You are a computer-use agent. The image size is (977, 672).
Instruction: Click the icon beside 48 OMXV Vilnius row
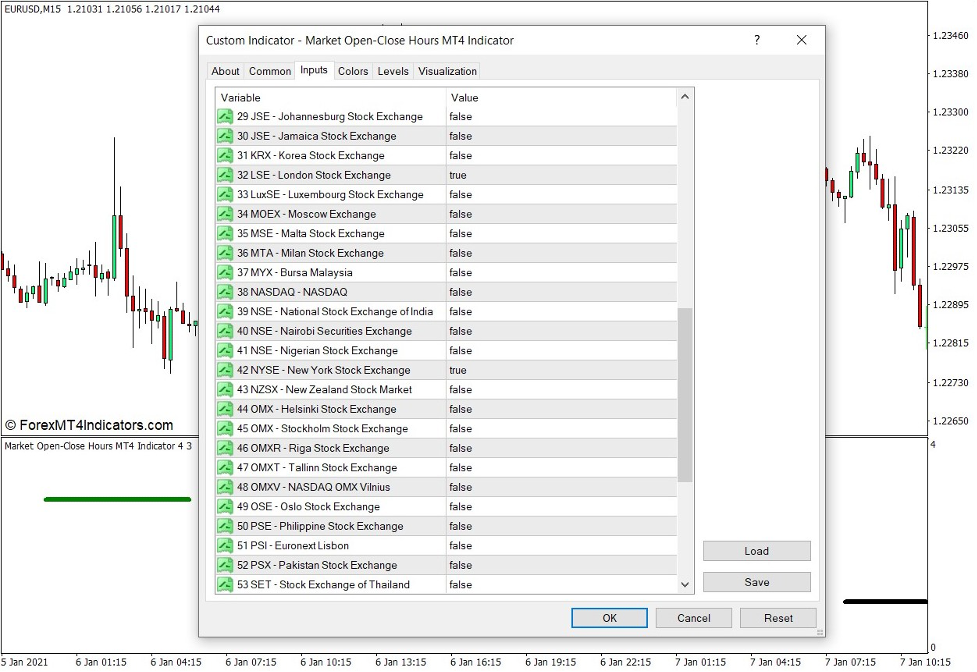click(225, 487)
